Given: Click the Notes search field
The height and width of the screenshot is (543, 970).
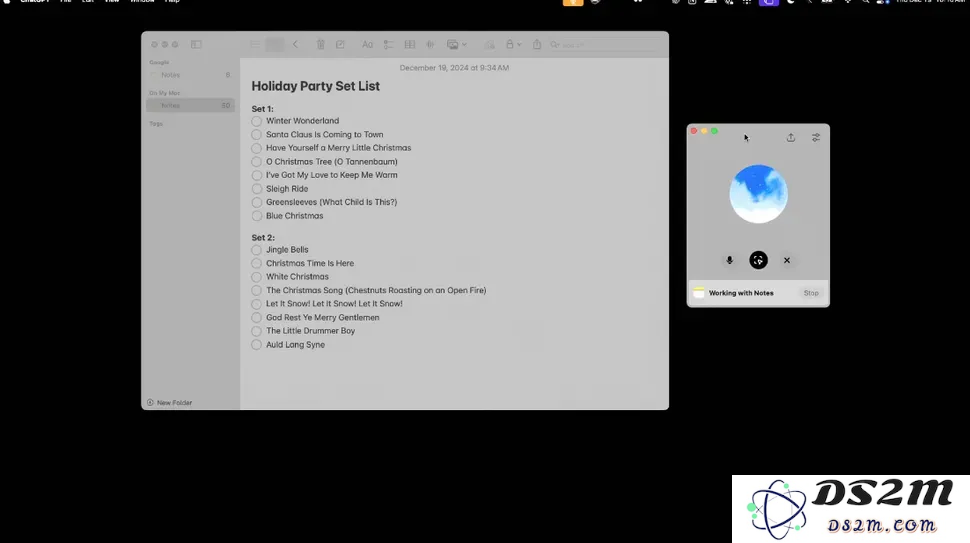Looking at the screenshot, I should coord(603,45).
